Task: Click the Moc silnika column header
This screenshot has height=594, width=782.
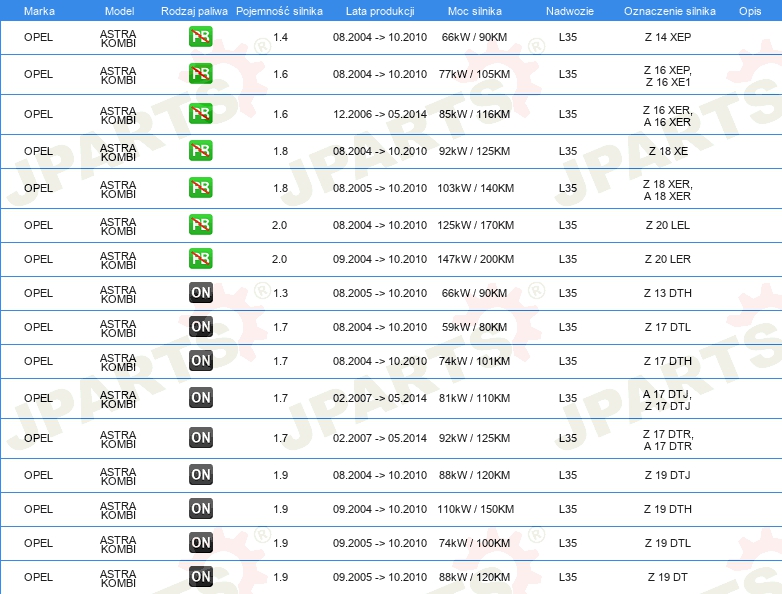Action: (x=474, y=11)
